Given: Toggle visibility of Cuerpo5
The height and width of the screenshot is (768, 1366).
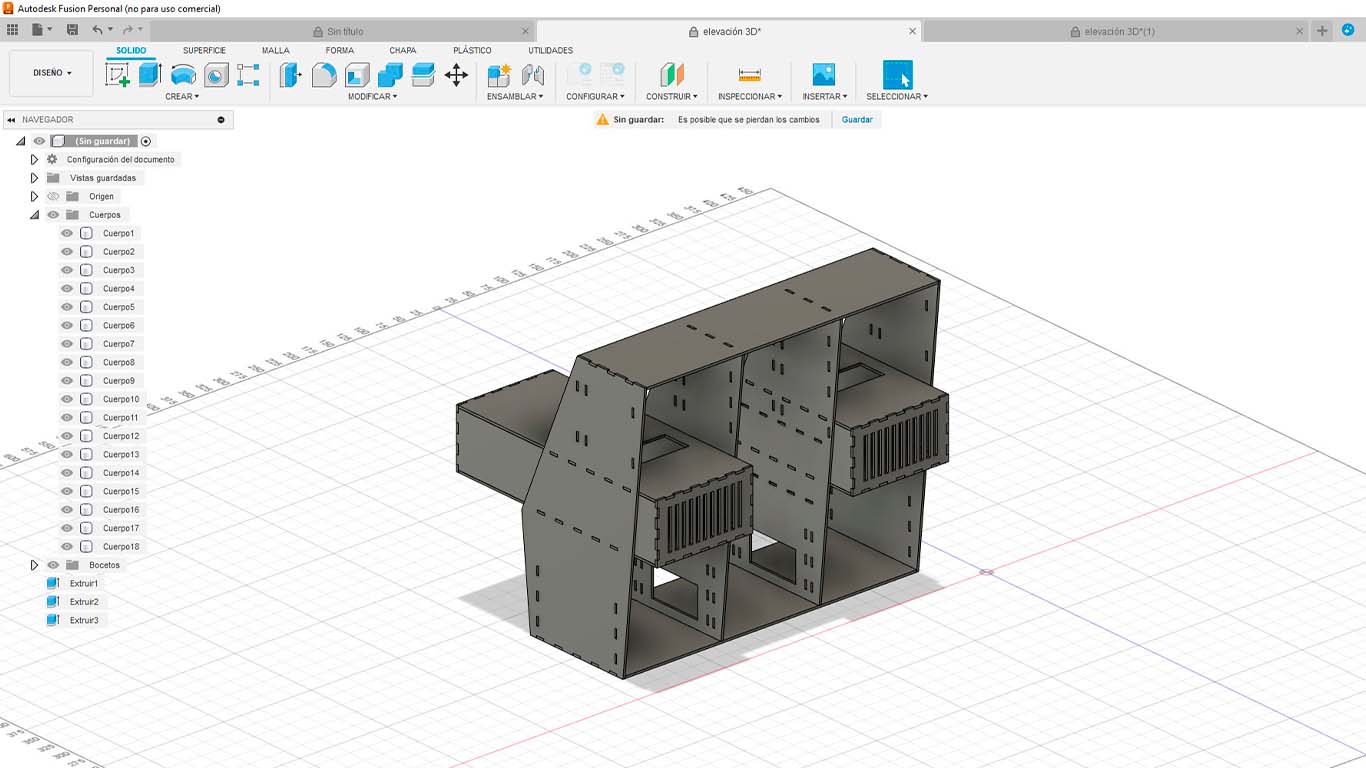Looking at the screenshot, I should point(67,307).
